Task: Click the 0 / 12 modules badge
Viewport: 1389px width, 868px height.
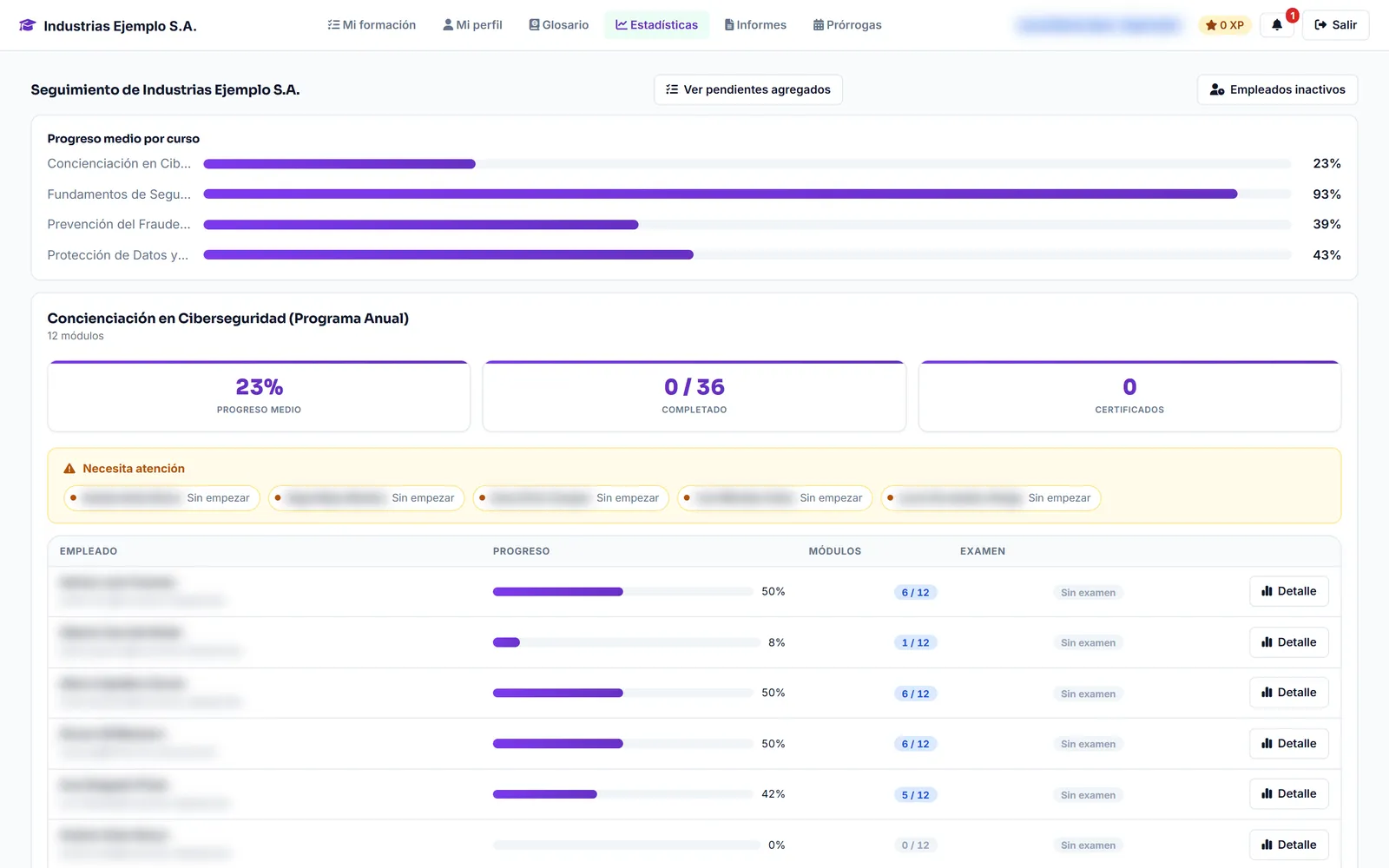Action: 915,845
